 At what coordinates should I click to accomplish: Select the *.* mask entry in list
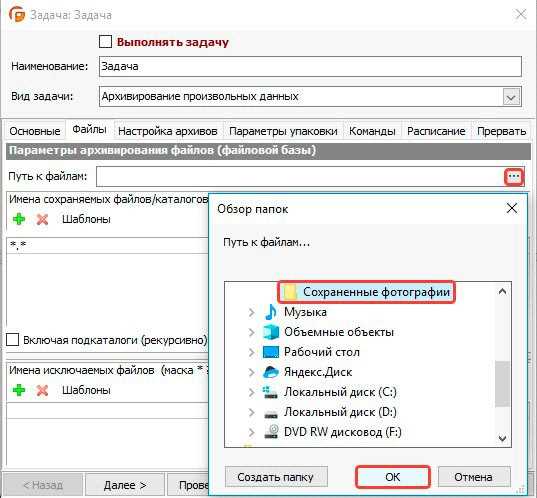coord(107,246)
